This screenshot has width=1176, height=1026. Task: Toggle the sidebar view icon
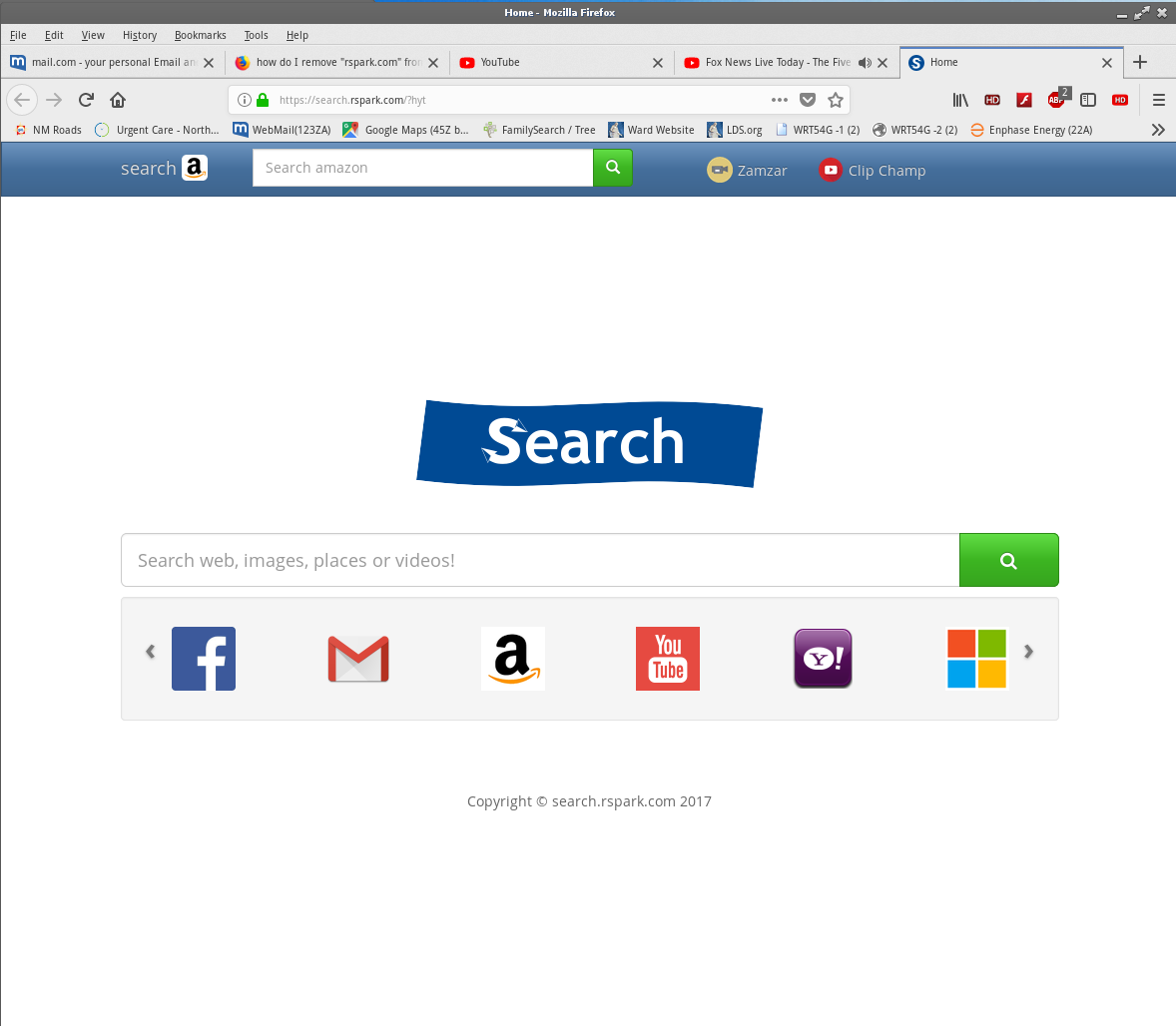[x=1088, y=100]
